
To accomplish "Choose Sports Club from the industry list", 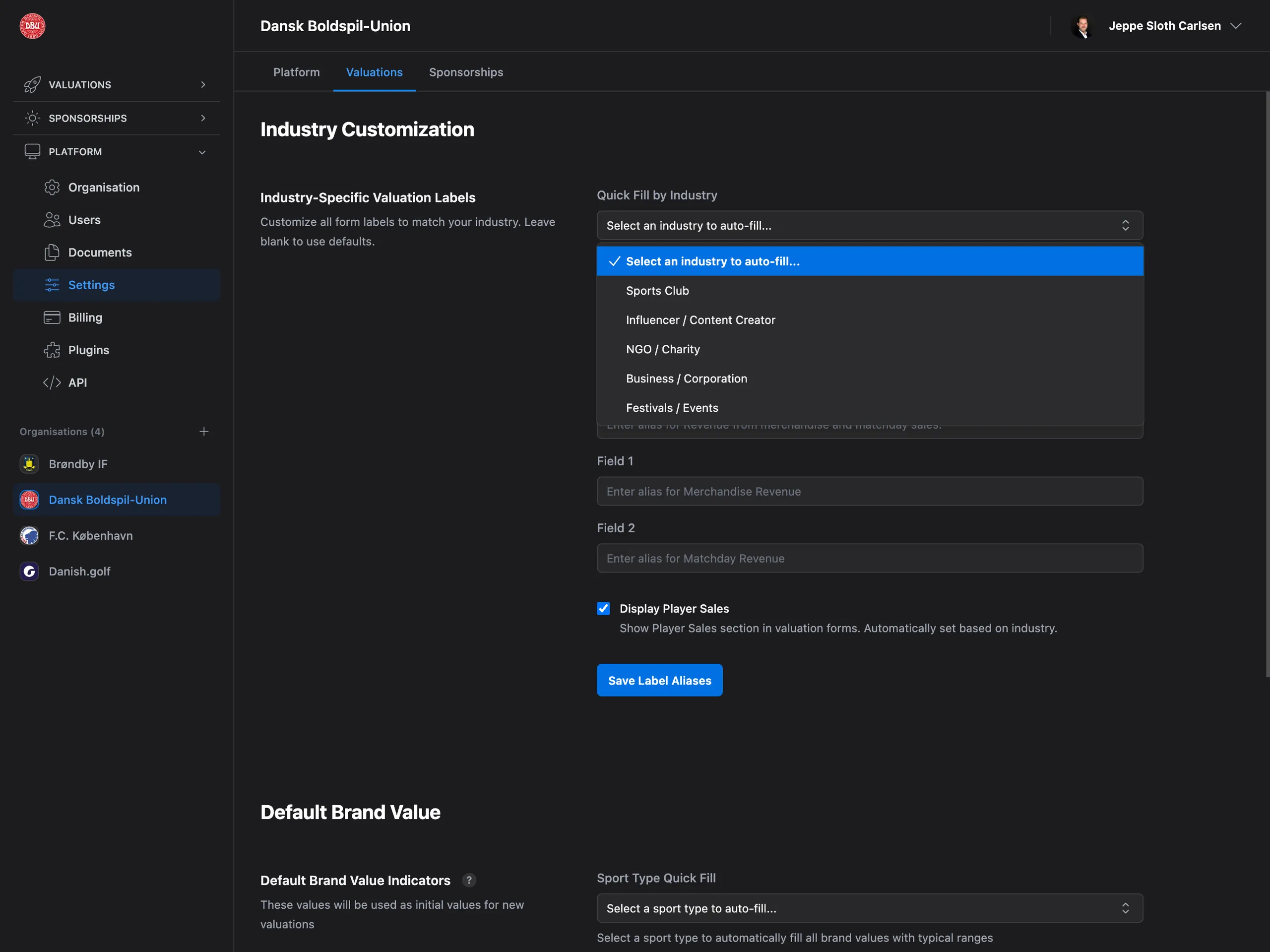I will [870, 291].
